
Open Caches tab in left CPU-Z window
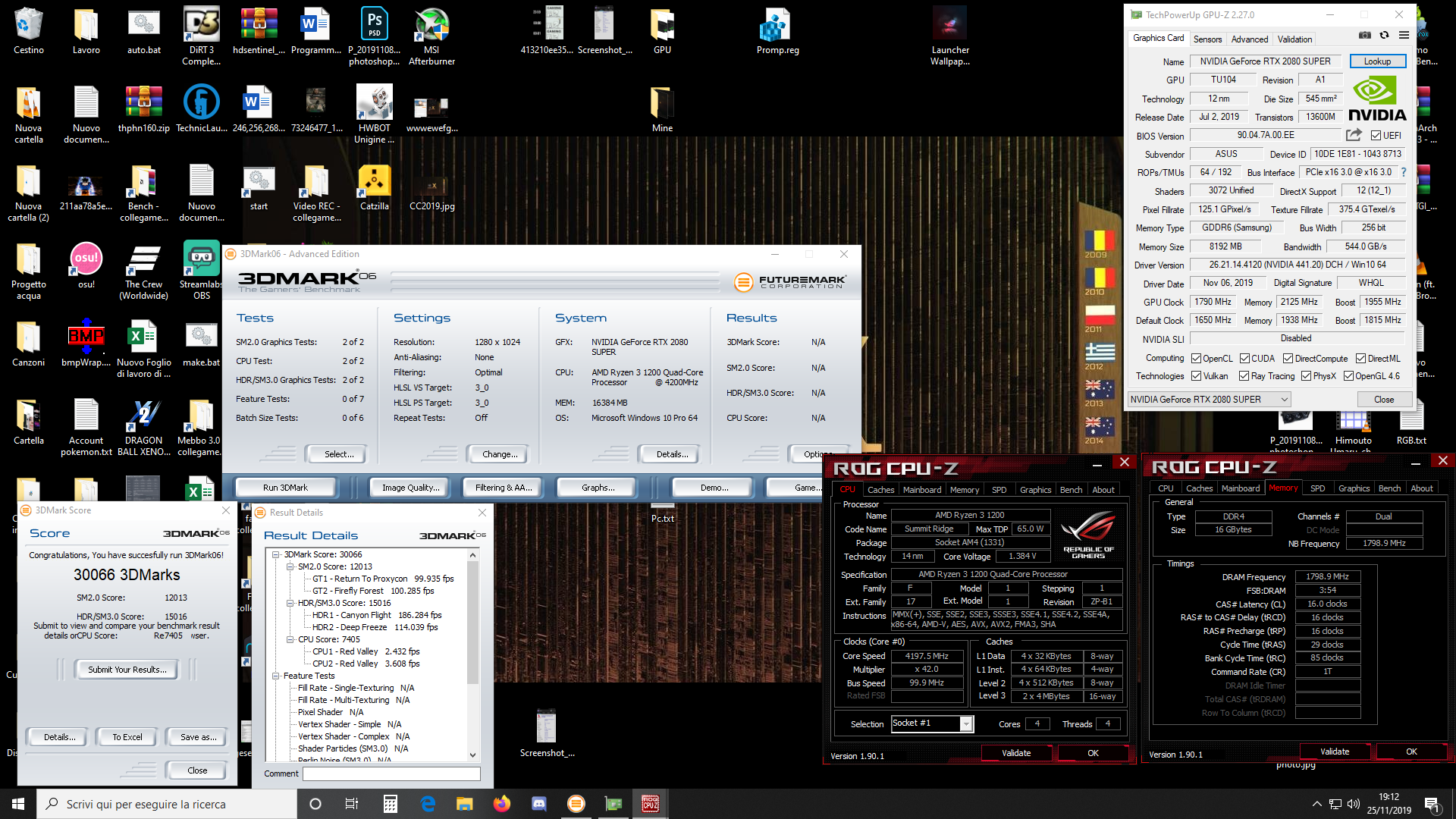click(880, 490)
